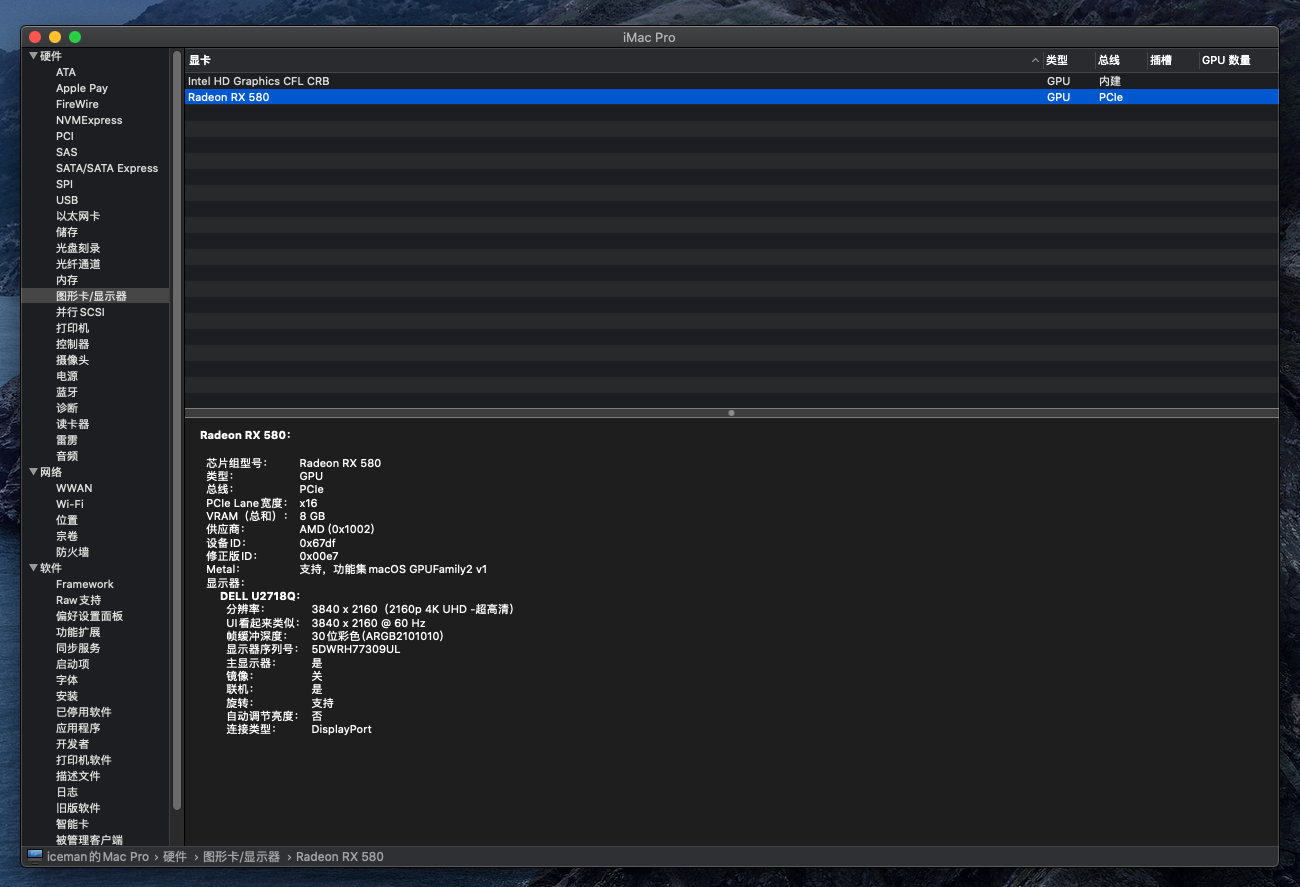Open 雷雳 entry

tap(67, 440)
